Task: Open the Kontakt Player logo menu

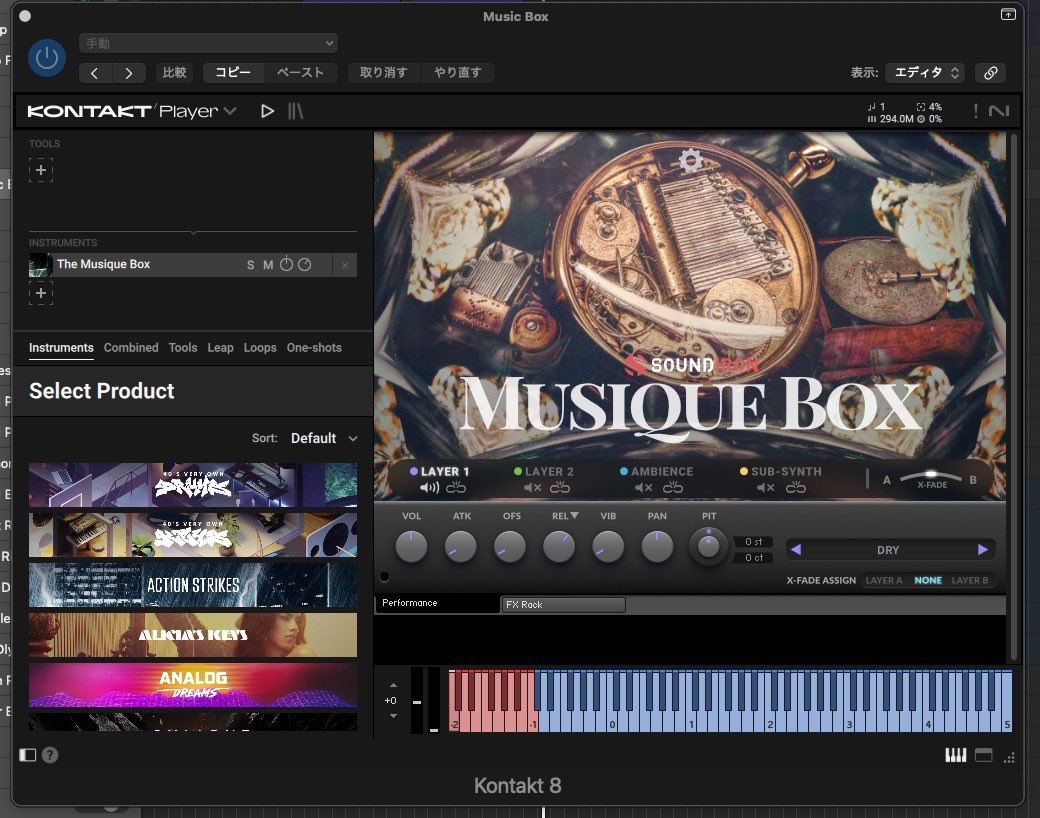Action: pyautogui.click(x=131, y=111)
